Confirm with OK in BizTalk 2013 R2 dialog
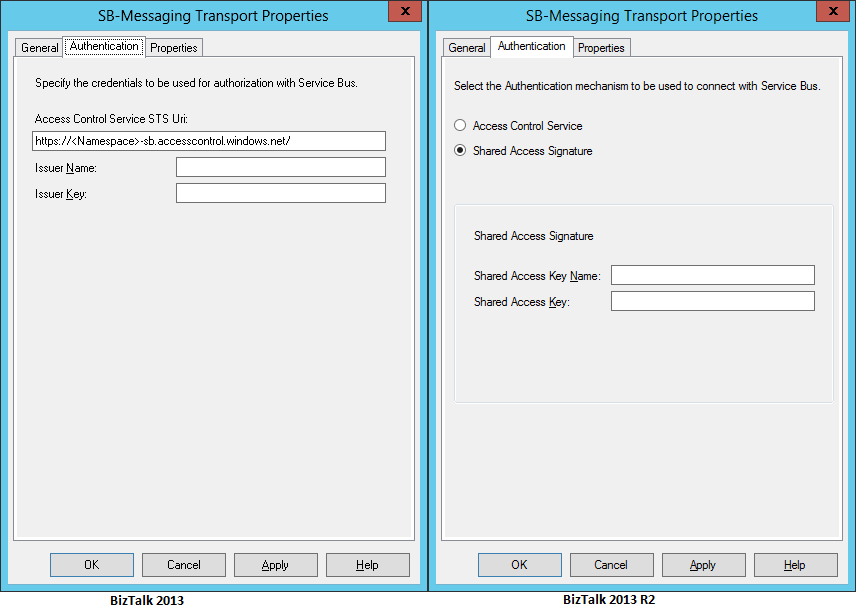Viewport: 857px width, 610px height. pyautogui.click(x=520, y=565)
